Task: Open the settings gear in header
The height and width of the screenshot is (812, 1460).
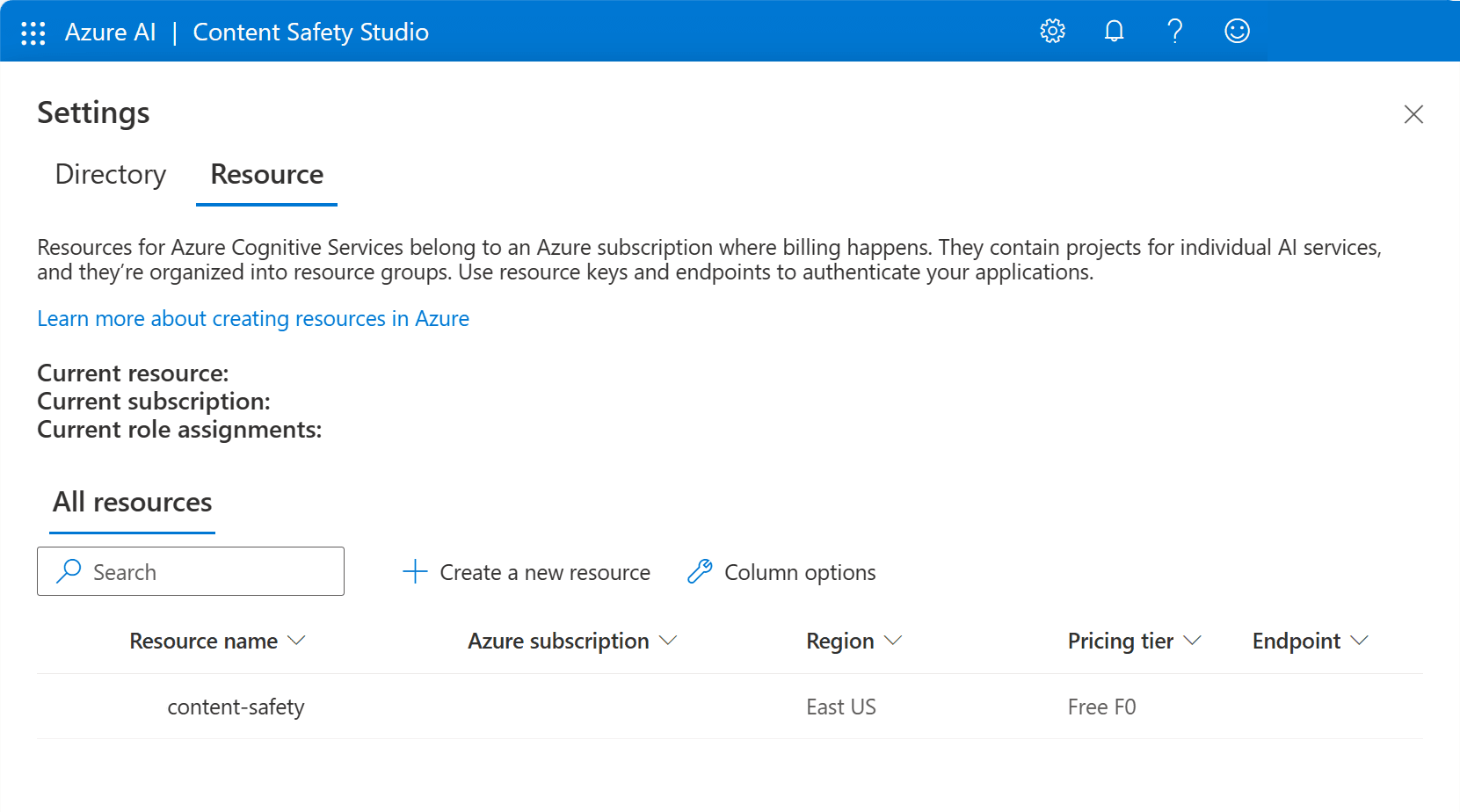Action: [x=1052, y=32]
